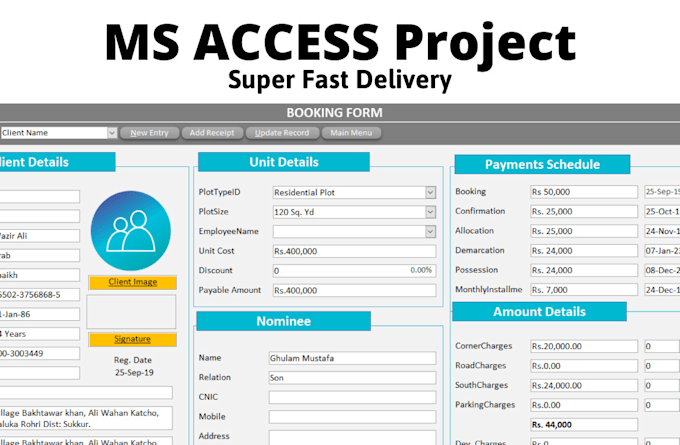
Task: Click the yellow Client Image button
Action: click(133, 282)
